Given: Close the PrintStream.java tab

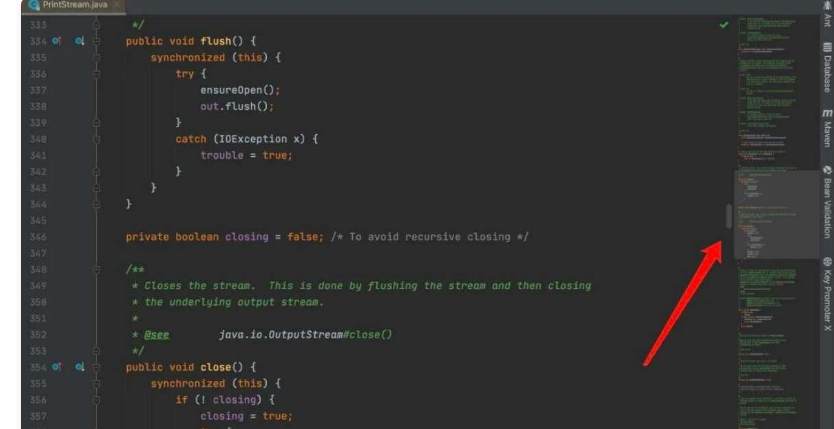Looking at the screenshot, I should [119, 6].
